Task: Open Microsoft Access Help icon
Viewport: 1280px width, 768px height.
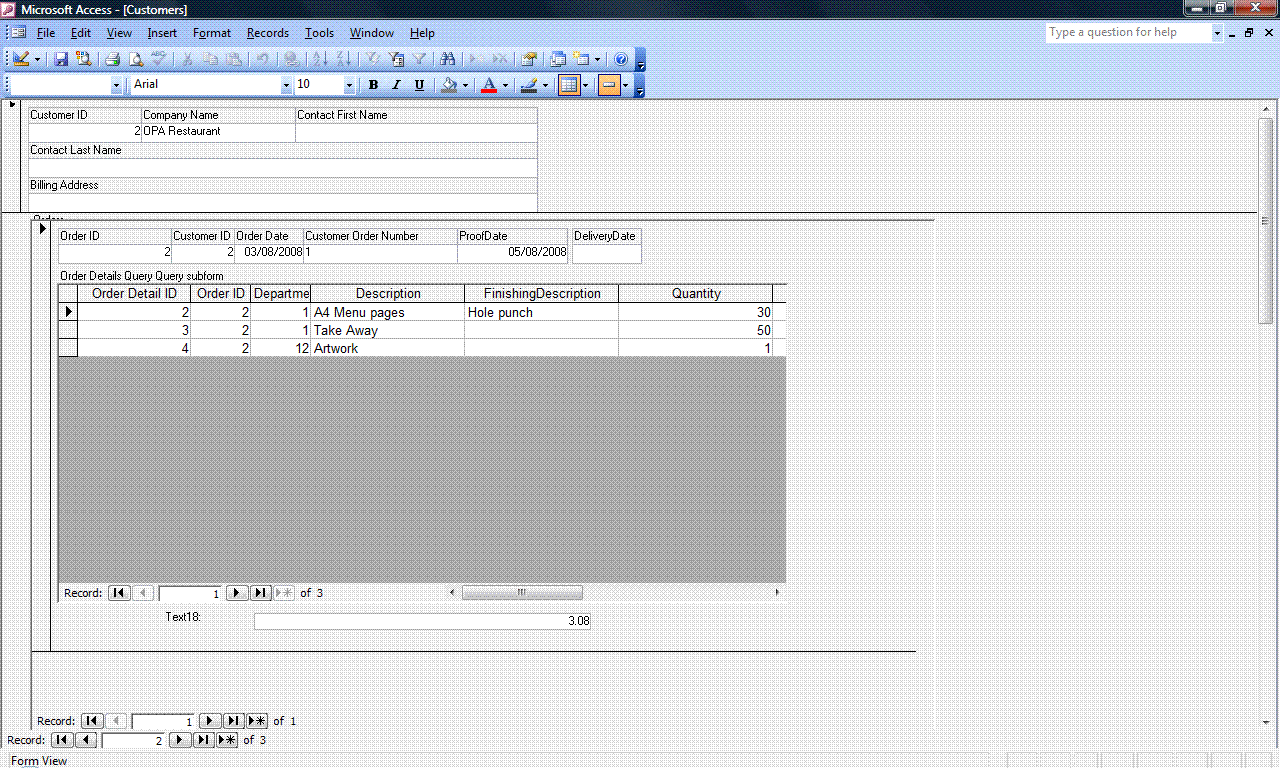Action: pos(621,59)
